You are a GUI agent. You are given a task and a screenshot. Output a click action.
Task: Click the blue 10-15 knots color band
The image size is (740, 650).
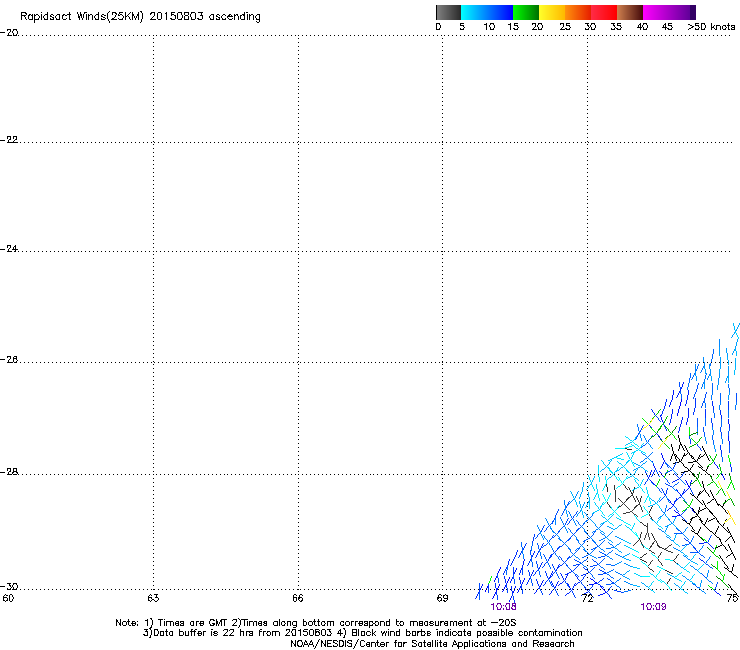(500, 12)
